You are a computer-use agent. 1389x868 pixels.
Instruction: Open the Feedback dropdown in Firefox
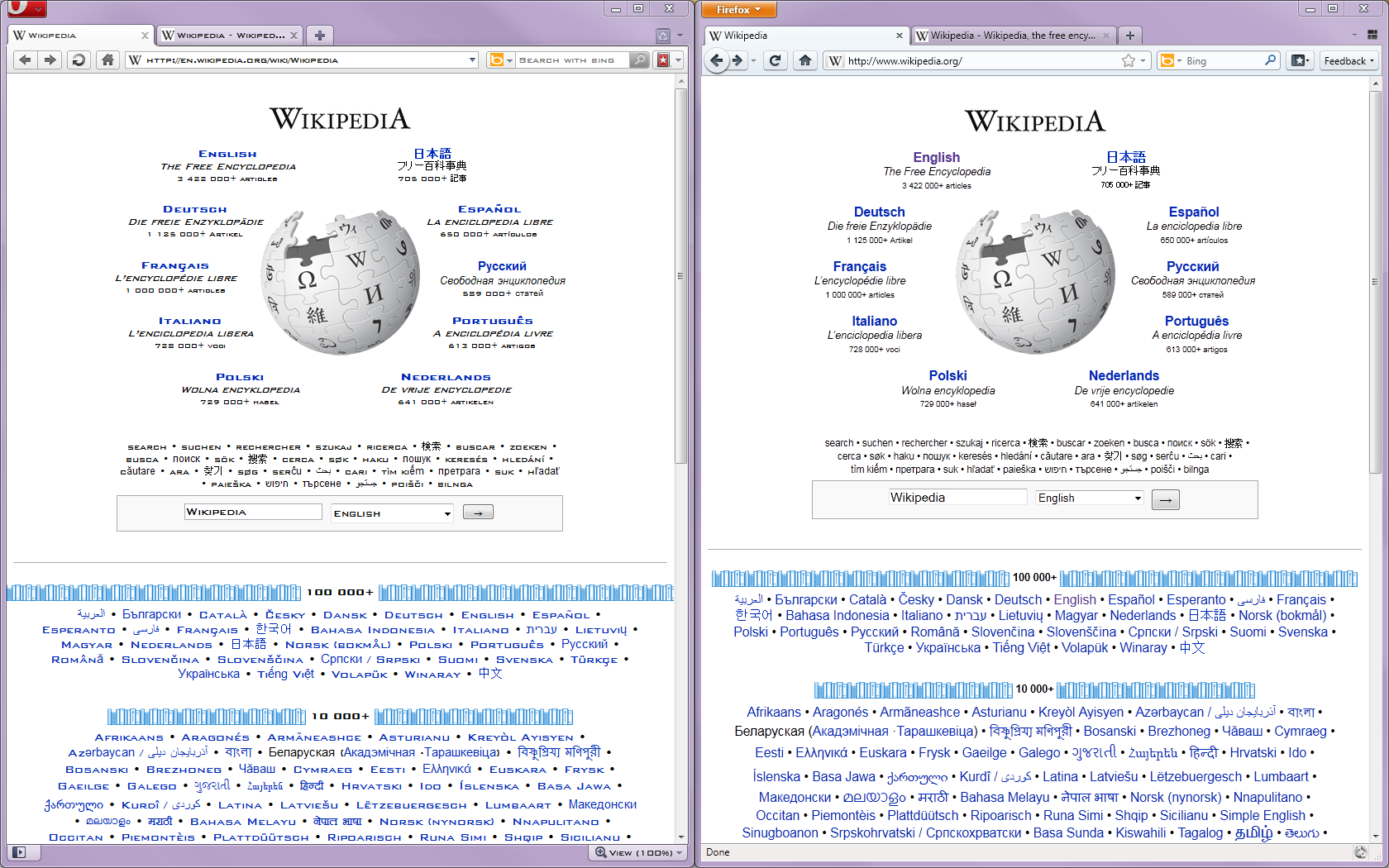1348,60
